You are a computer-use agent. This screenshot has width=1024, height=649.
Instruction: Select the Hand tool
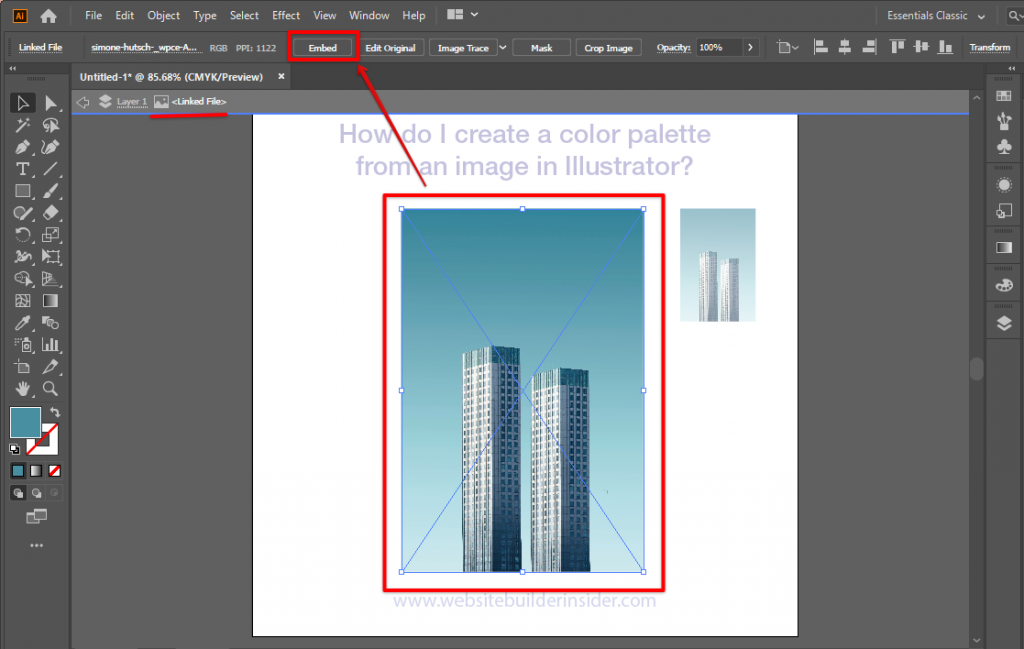click(22, 389)
